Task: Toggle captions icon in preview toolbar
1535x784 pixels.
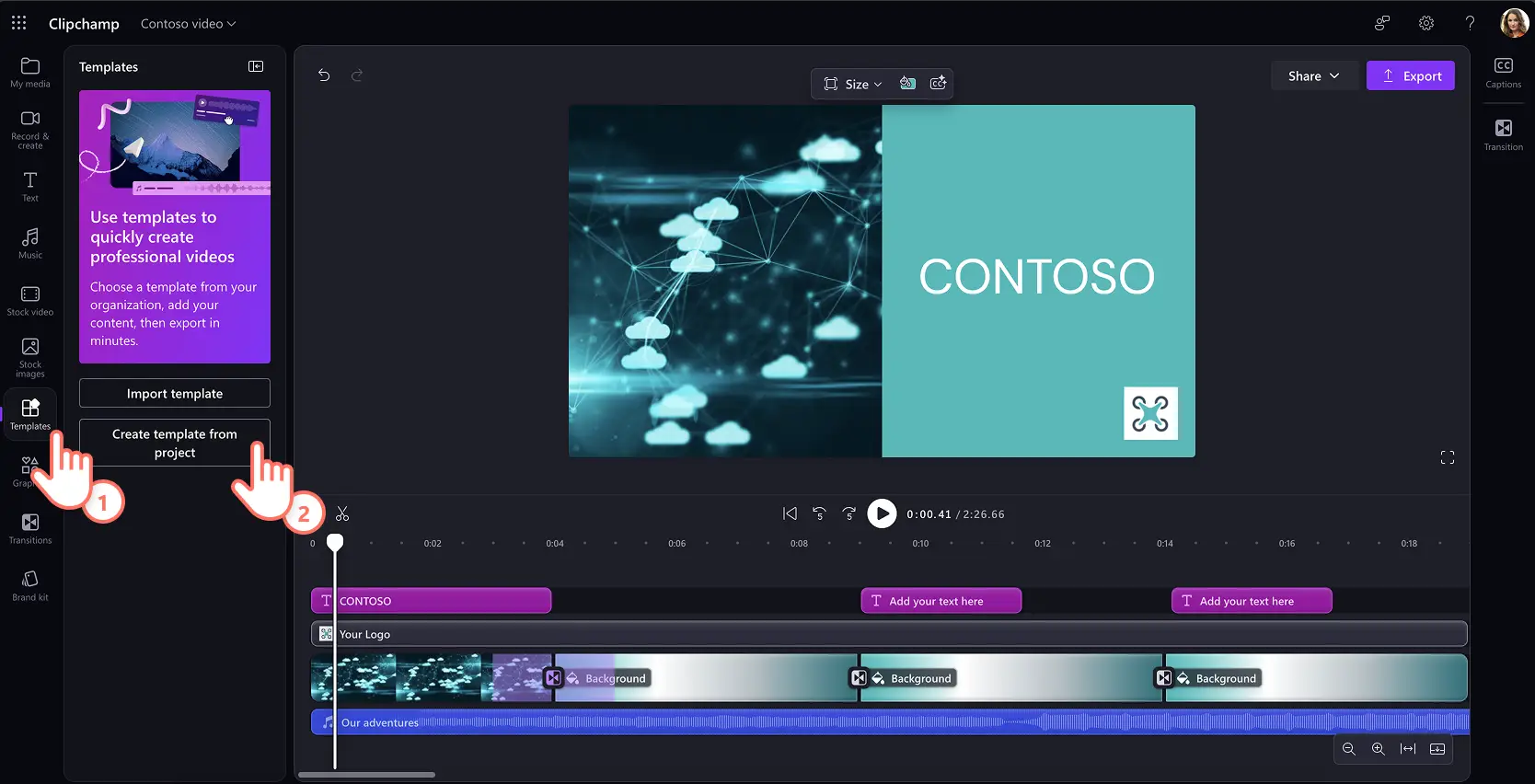Action: [938, 84]
